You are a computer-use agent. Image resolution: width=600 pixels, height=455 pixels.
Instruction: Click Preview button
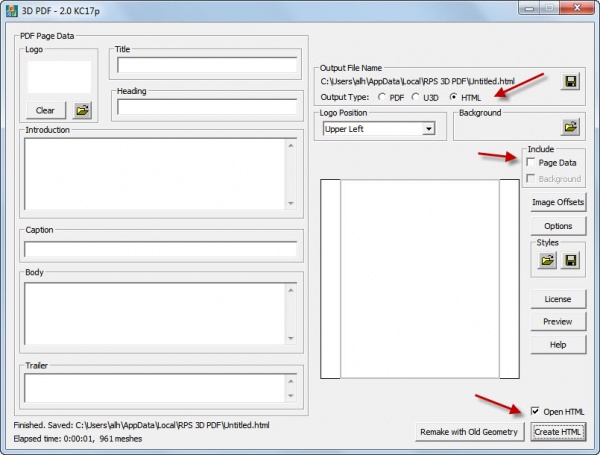pos(558,322)
